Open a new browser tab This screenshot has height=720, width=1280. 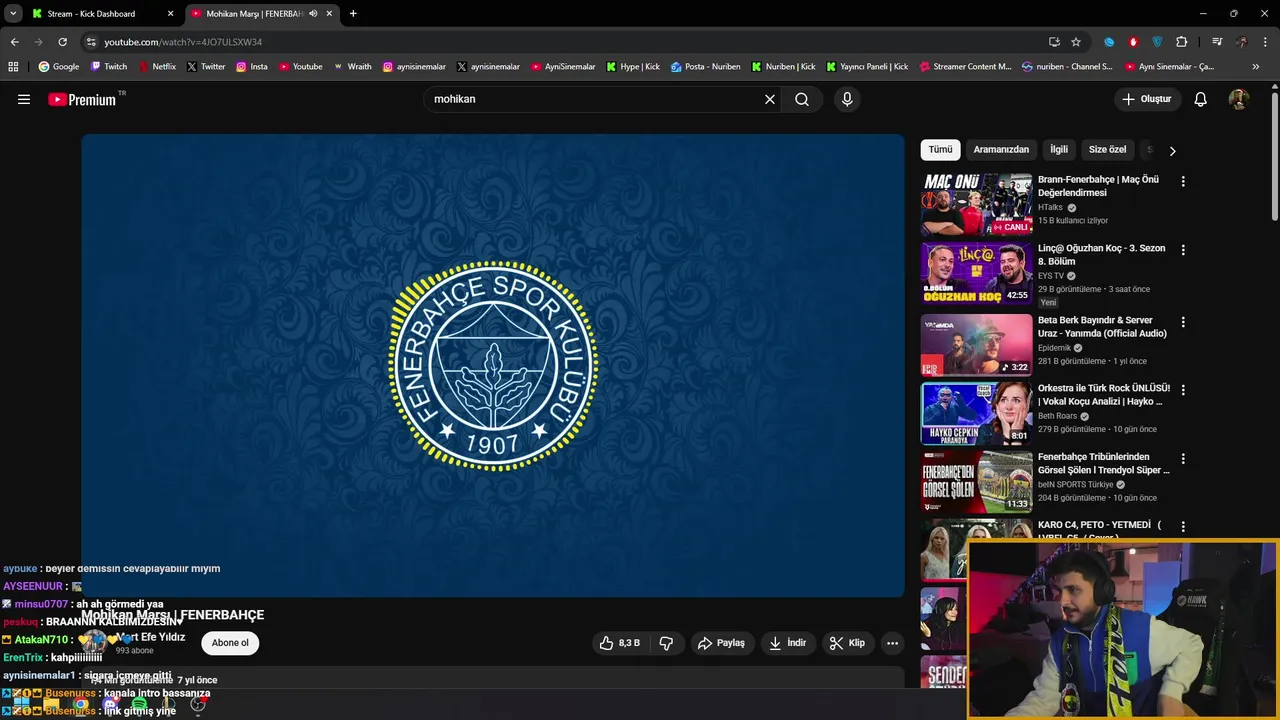click(x=353, y=14)
